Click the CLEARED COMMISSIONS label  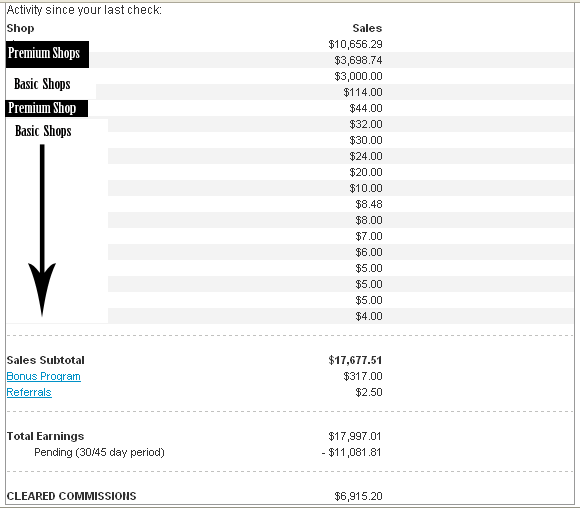tap(71, 496)
